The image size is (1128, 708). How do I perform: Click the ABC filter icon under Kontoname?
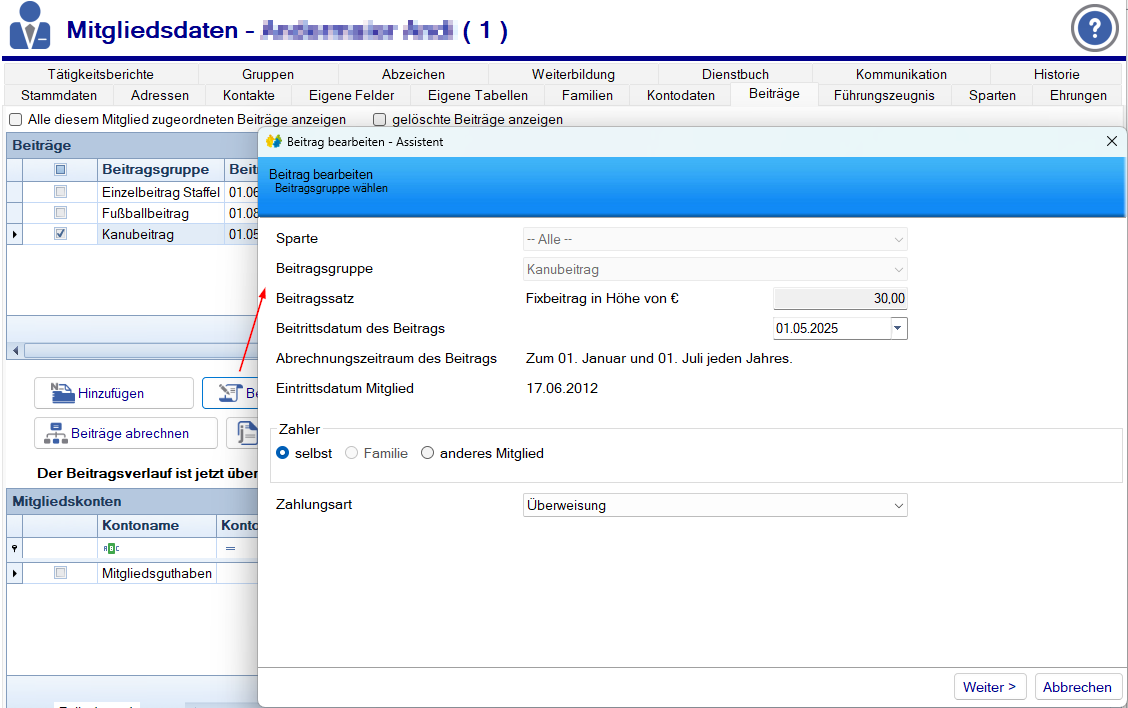coord(111,547)
